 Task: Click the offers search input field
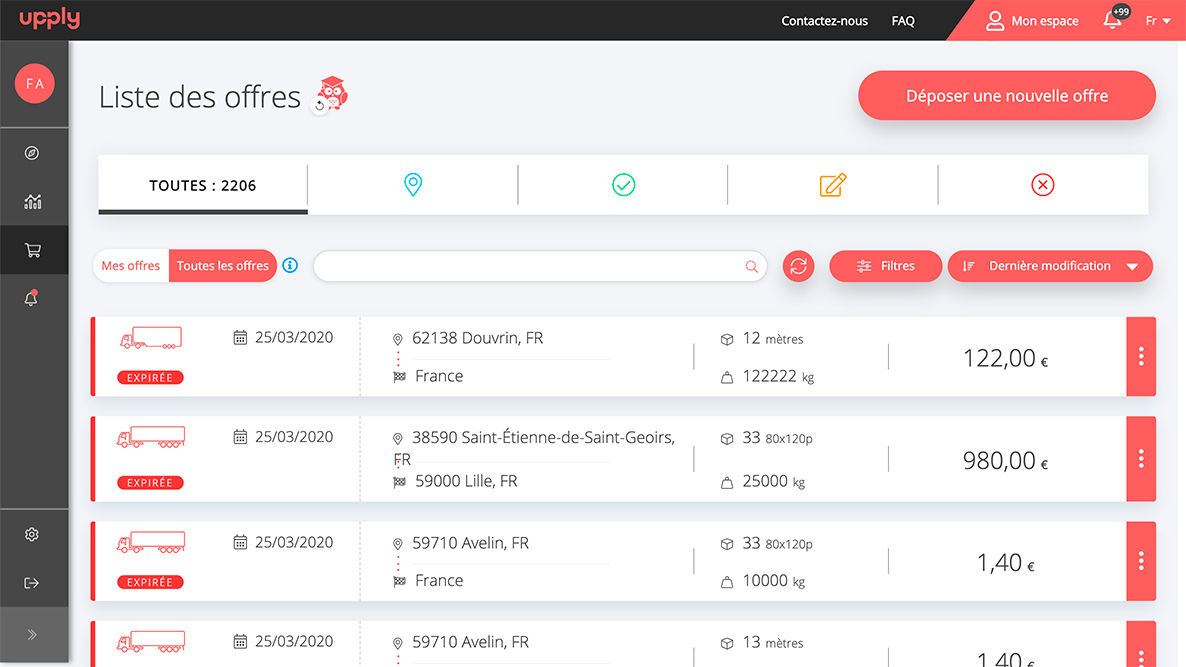click(530, 266)
